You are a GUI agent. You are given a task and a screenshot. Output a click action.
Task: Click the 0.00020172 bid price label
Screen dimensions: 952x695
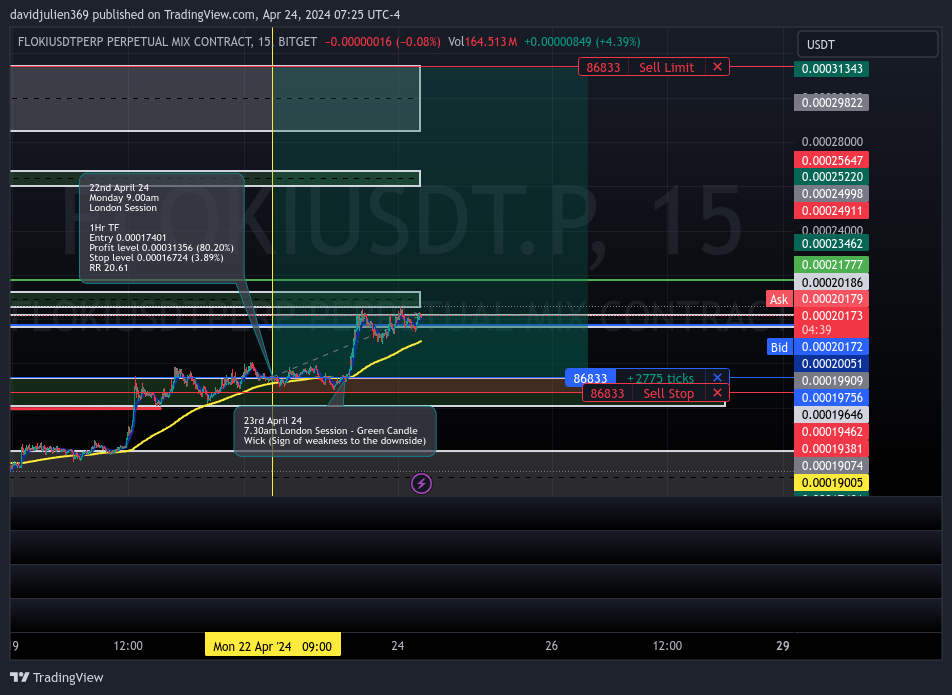click(831, 347)
